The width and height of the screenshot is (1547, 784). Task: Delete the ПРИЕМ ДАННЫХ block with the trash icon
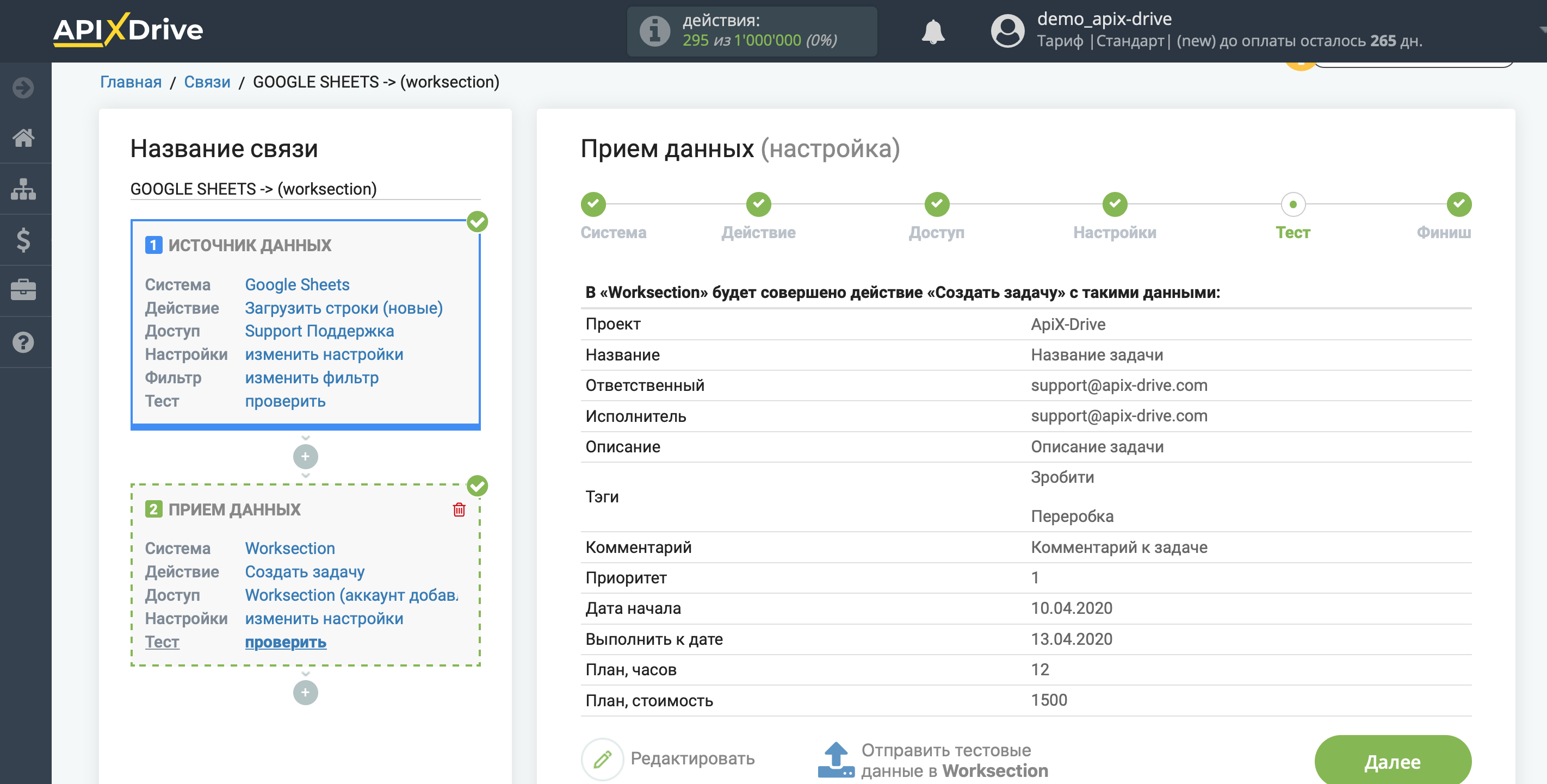[x=459, y=509]
